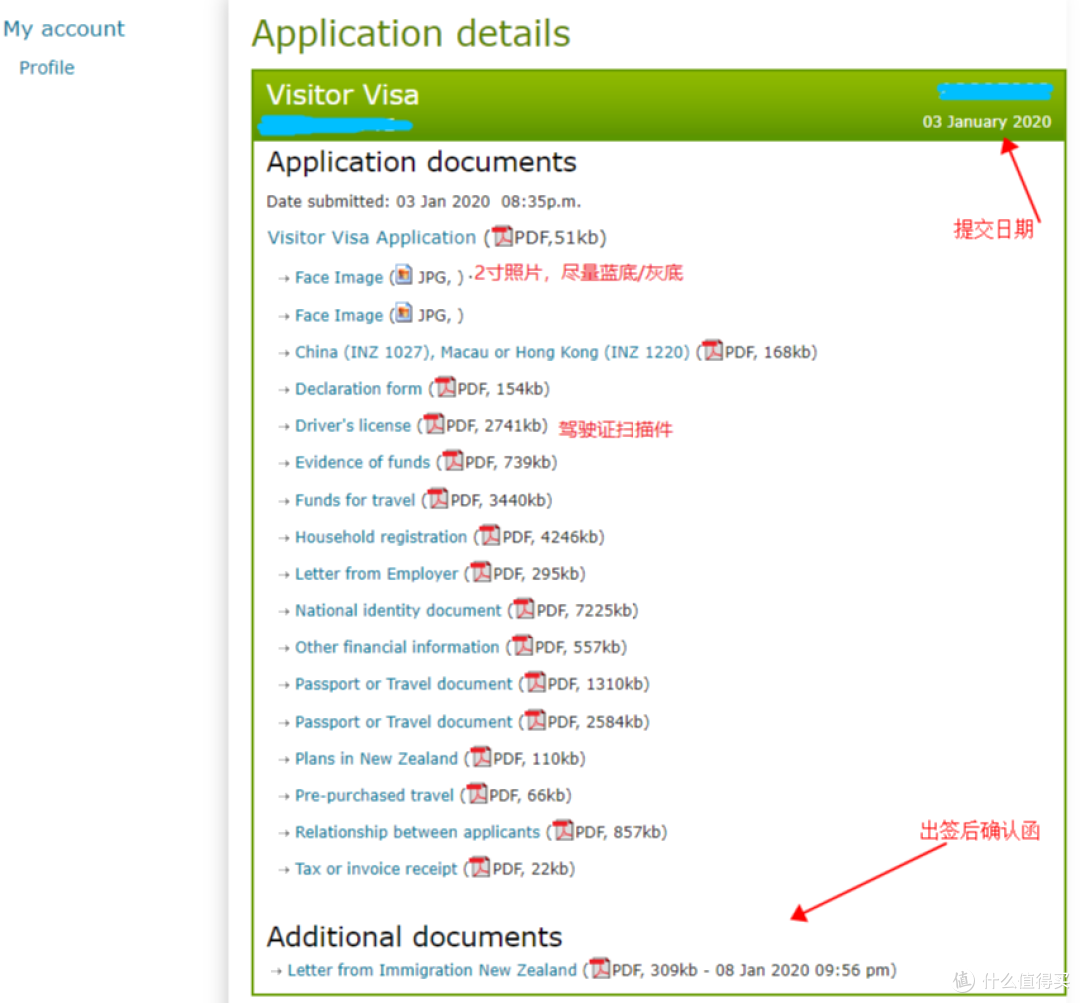This screenshot has height=1003, width=1080.
Task: Click the PDF icon beside National identity document
Action: click(x=524, y=608)
